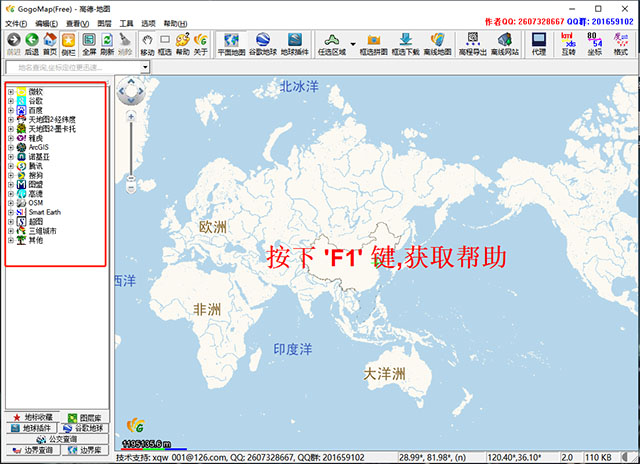
Task: Select the 移动 hand move tool
Action: coord(147,40)
